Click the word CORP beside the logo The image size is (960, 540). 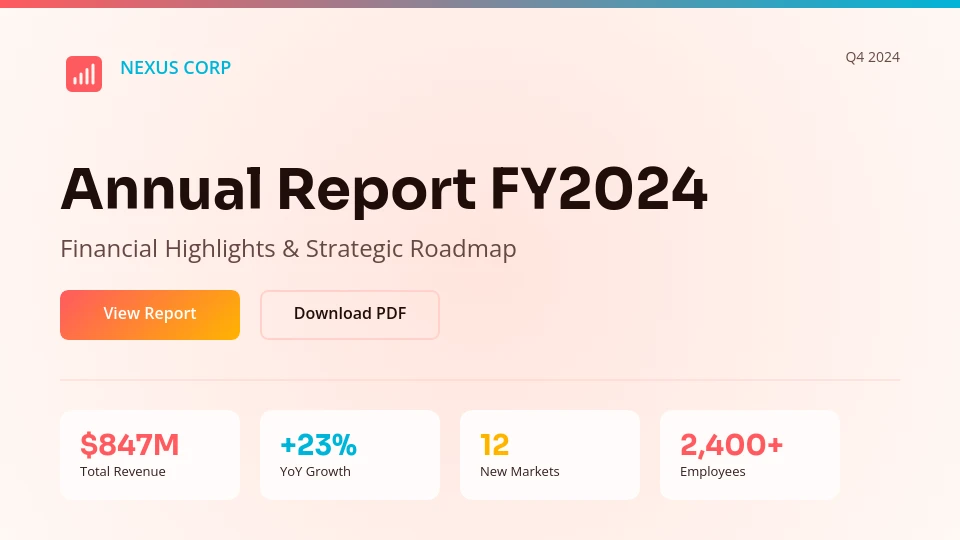[x=206, y=68]
